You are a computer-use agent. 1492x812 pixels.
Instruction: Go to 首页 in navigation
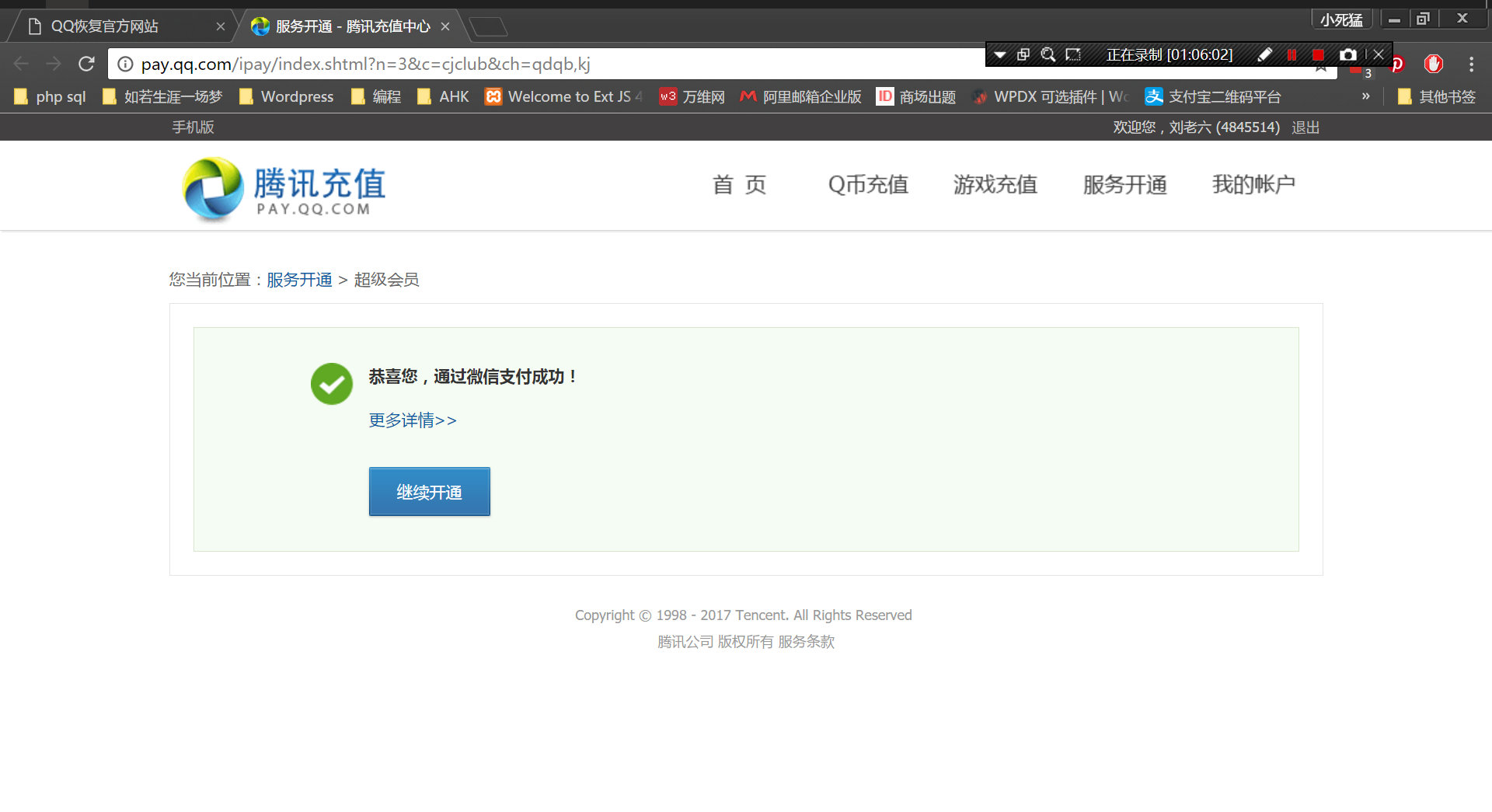coord(740,184)
